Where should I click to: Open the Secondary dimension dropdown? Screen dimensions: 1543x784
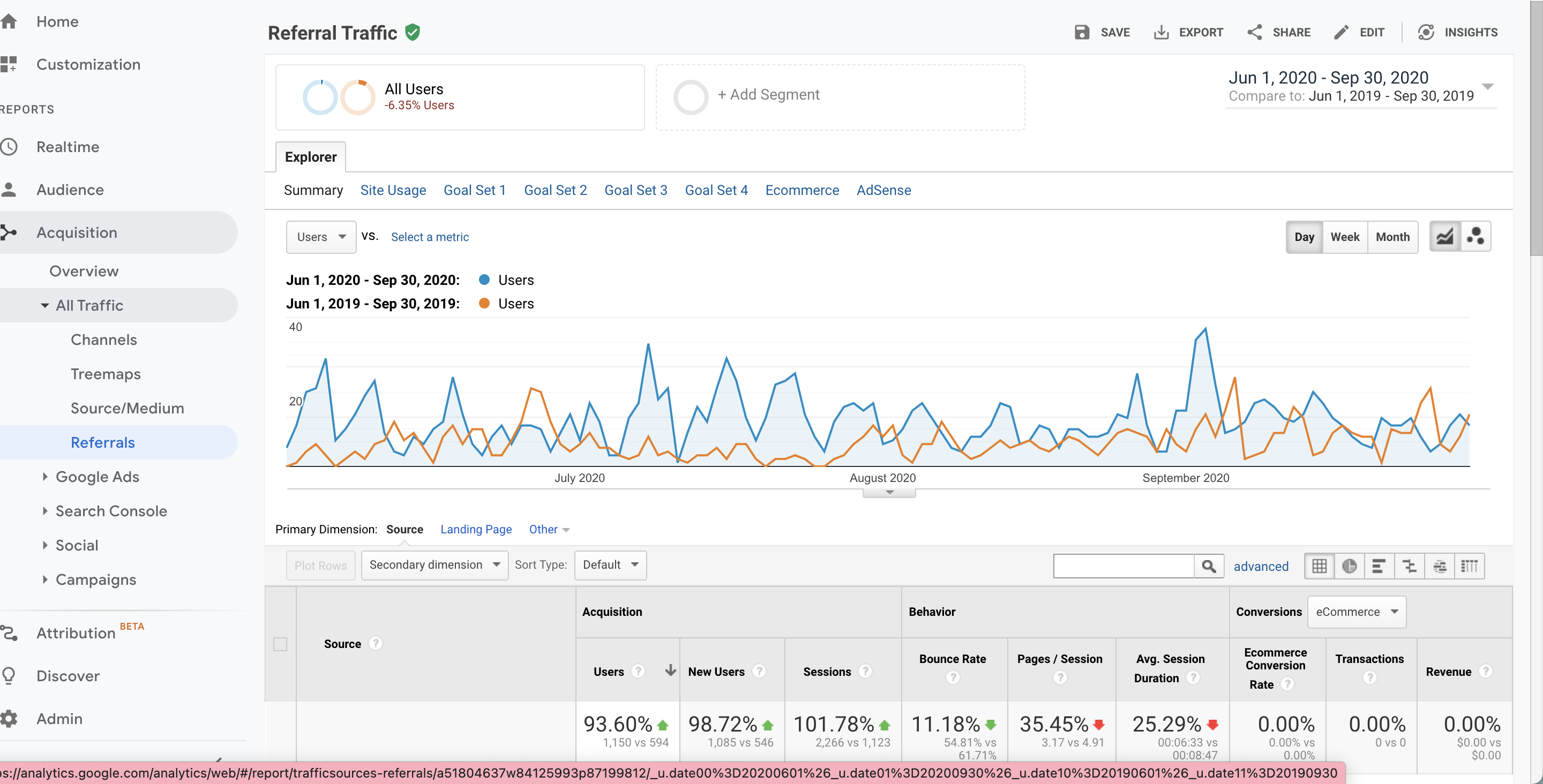pyautogui.click(x=435, y=565)
